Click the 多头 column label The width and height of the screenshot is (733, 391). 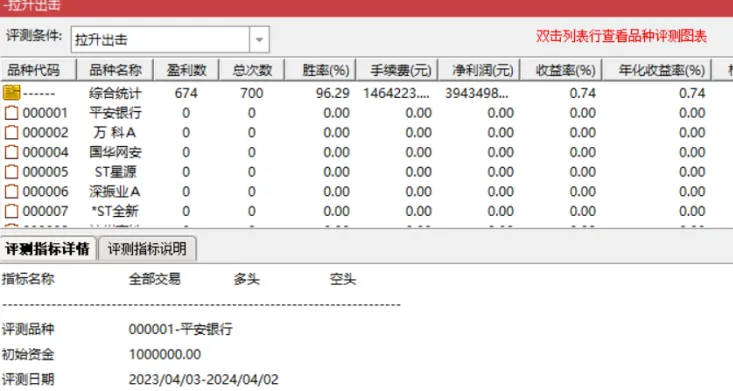click(246, 279)
